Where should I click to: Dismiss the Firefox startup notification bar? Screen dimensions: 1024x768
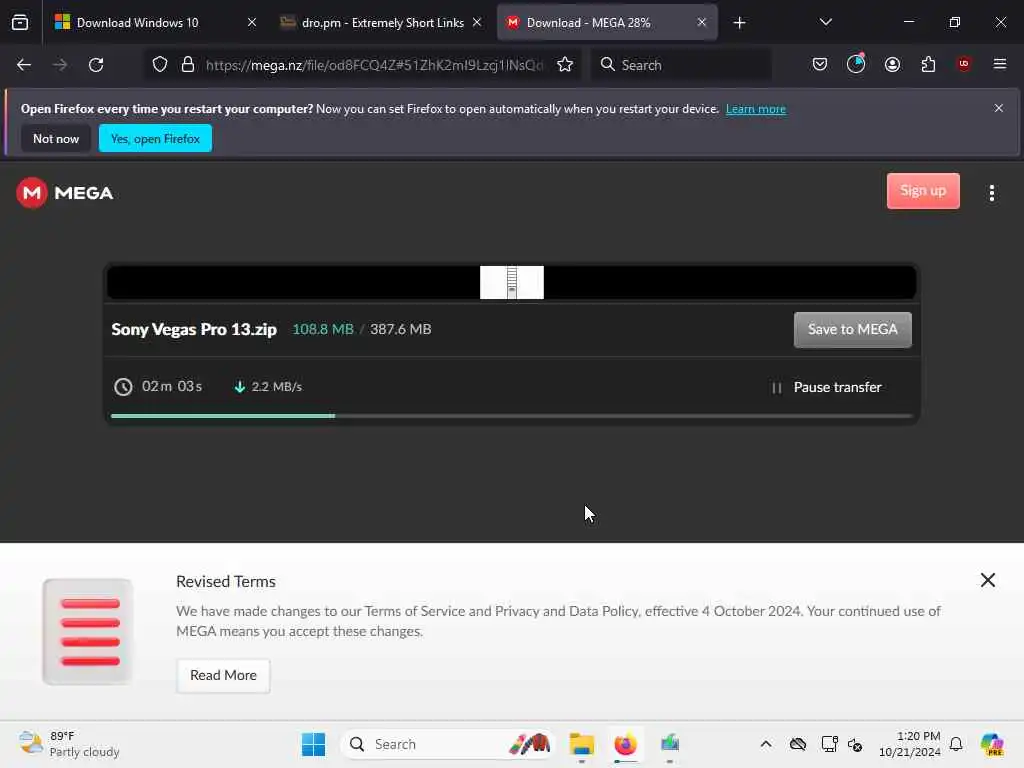(x=999, y=108)
